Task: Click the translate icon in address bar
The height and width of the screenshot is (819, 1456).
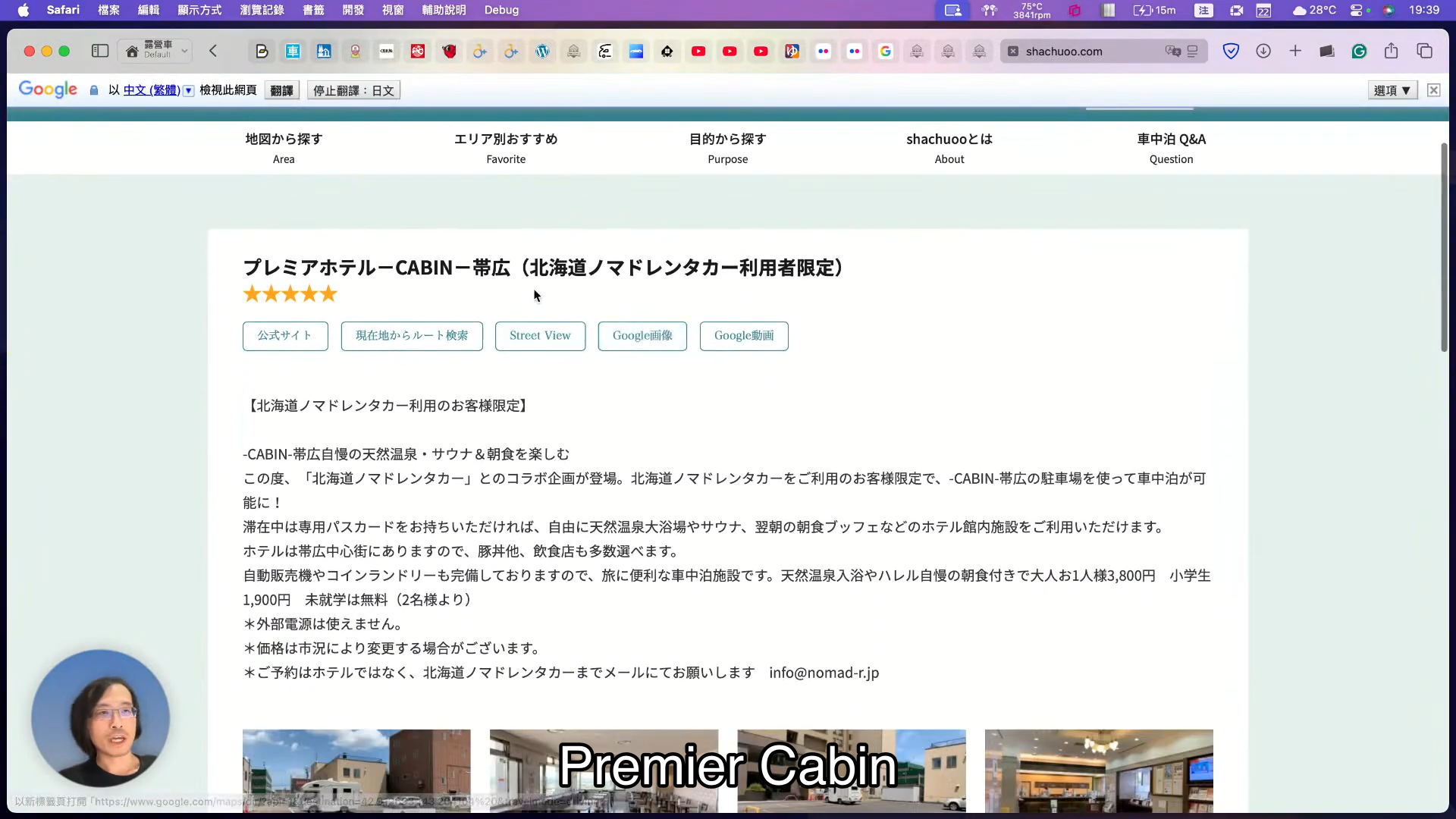Action: [1173, 51]
